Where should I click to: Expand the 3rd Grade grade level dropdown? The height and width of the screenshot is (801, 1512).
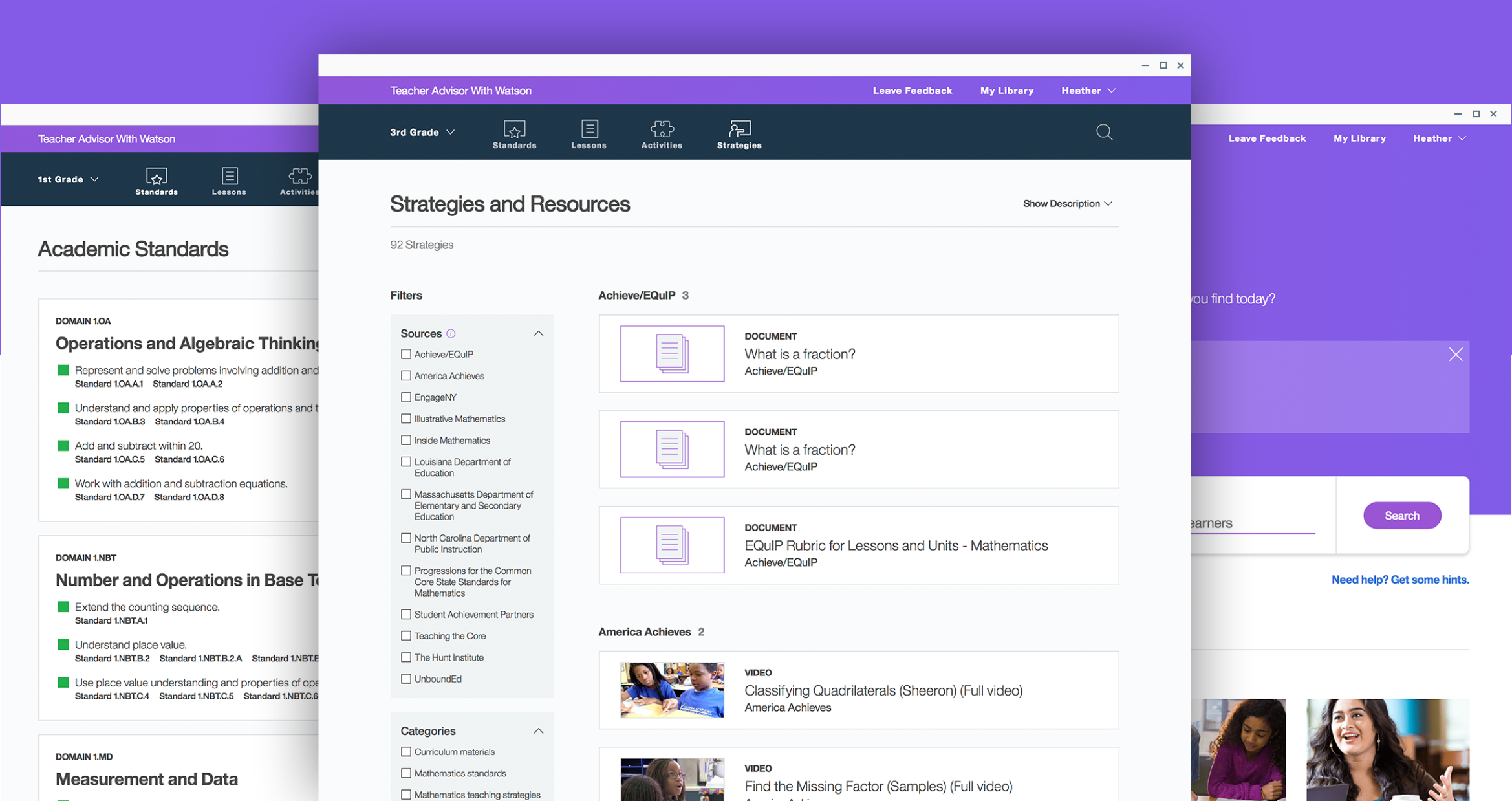pyautogui.click(x=421, y=131)
